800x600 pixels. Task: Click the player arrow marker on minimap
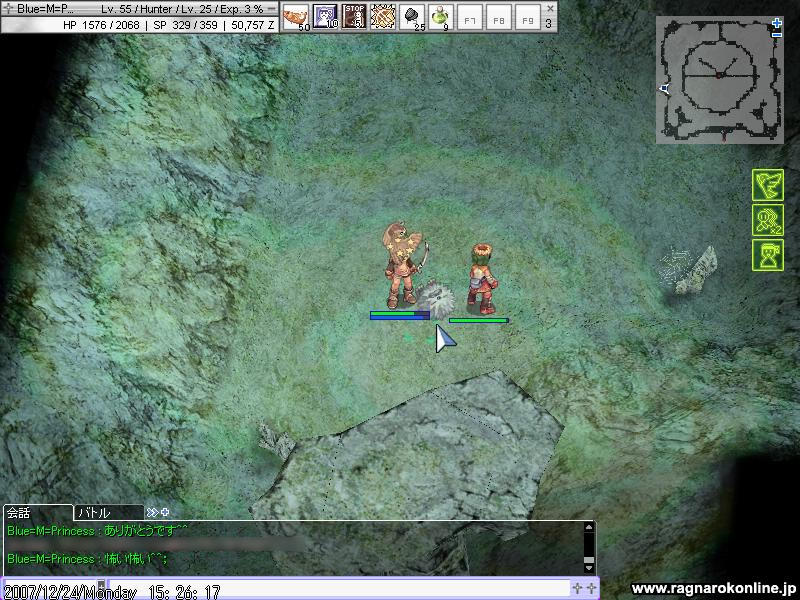664,89
